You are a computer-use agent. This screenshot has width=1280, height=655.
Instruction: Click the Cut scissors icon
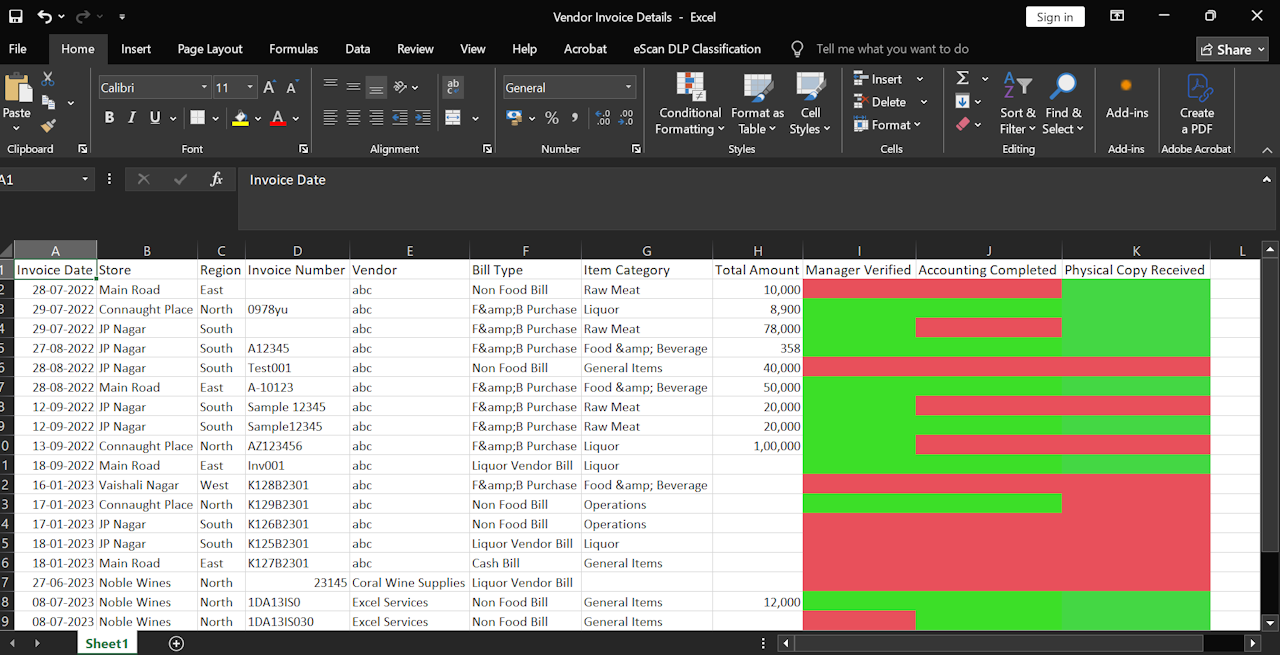48,79
